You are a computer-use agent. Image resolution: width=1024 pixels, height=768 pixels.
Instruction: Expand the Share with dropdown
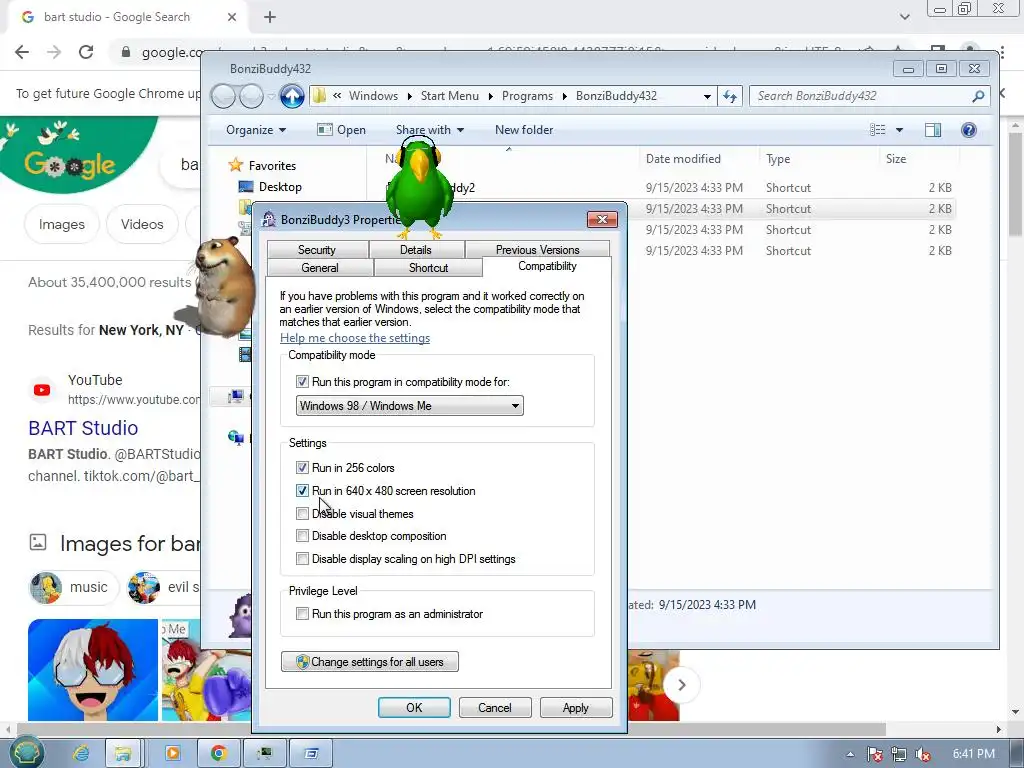(430, 130)
